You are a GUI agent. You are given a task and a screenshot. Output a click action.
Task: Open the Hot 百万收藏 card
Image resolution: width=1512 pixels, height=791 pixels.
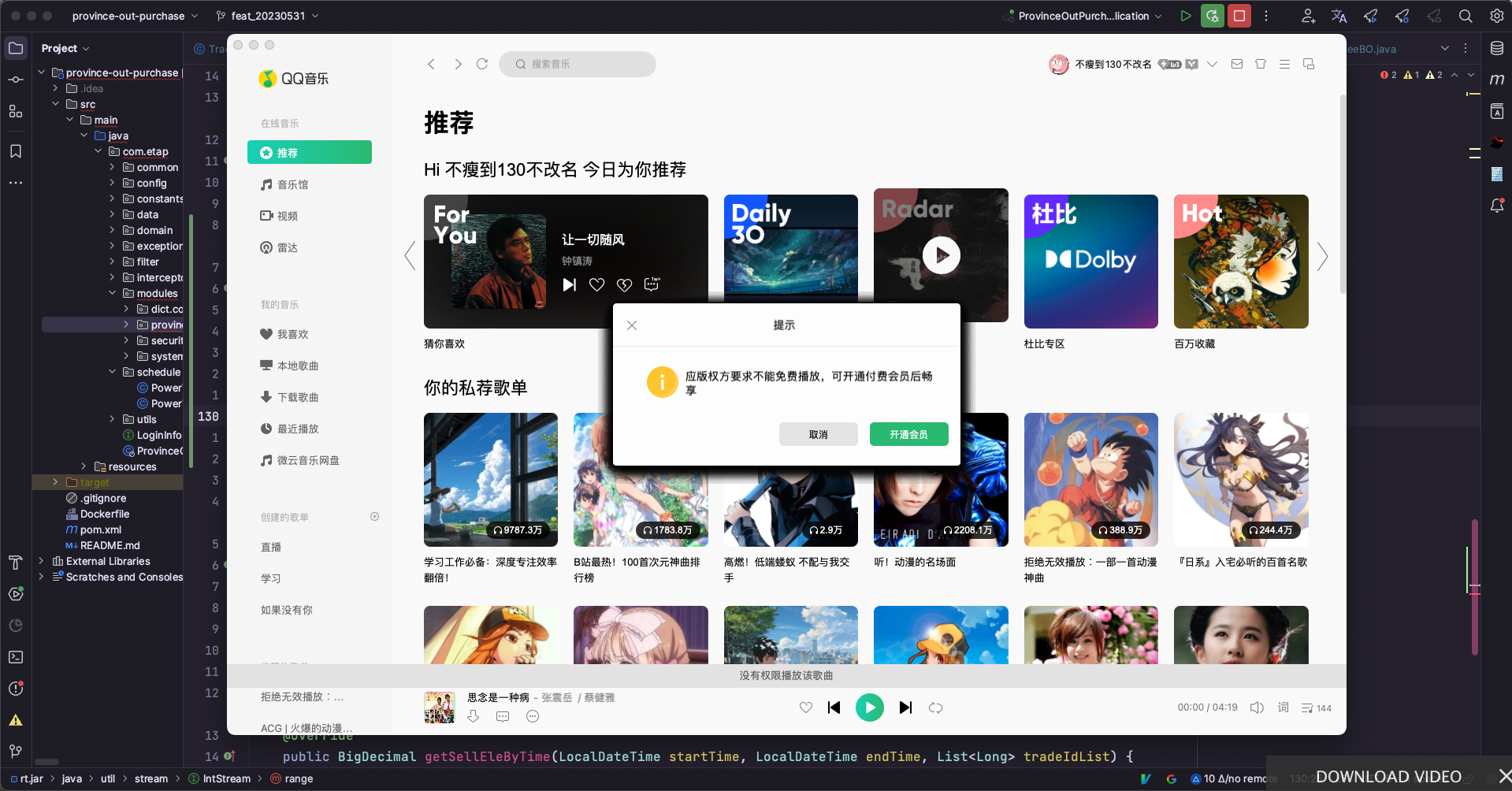(x=1241, y=262)
